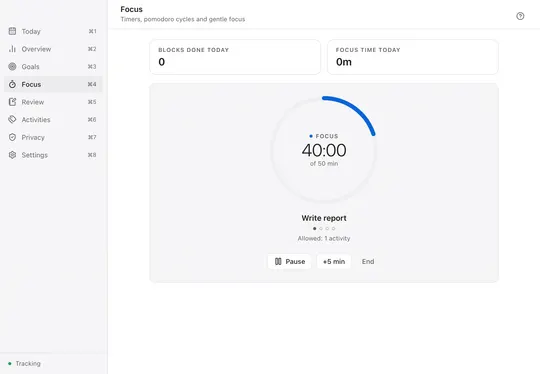
Task: Switch to the Review section
Action: point(53,102)
